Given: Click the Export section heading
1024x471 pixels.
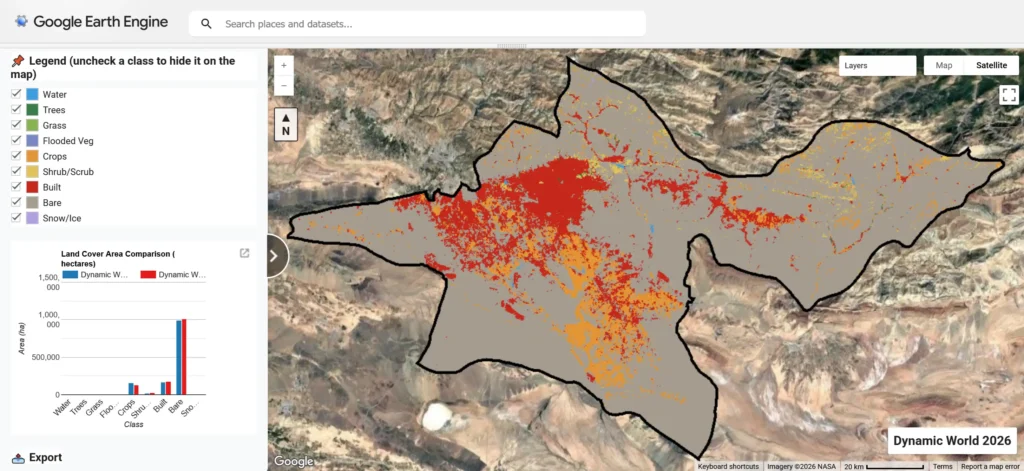Looking at the screenshot, I should click(46, 458).
